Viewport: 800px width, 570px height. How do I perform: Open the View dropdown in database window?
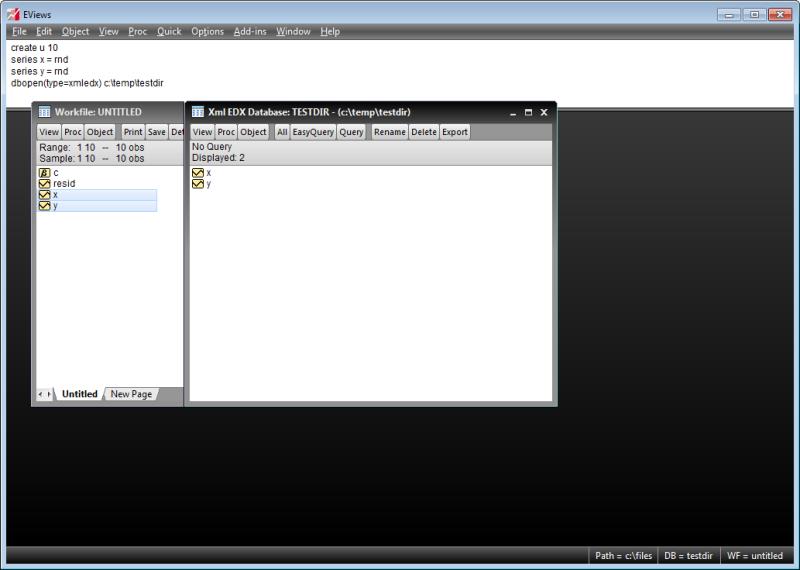pos(202,132)
